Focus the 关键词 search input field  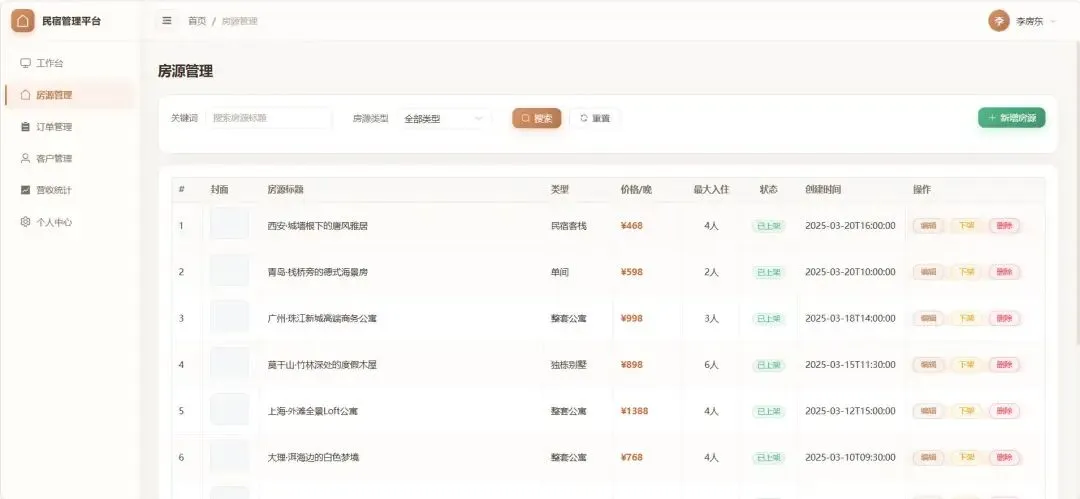click(x=269, y=118)
